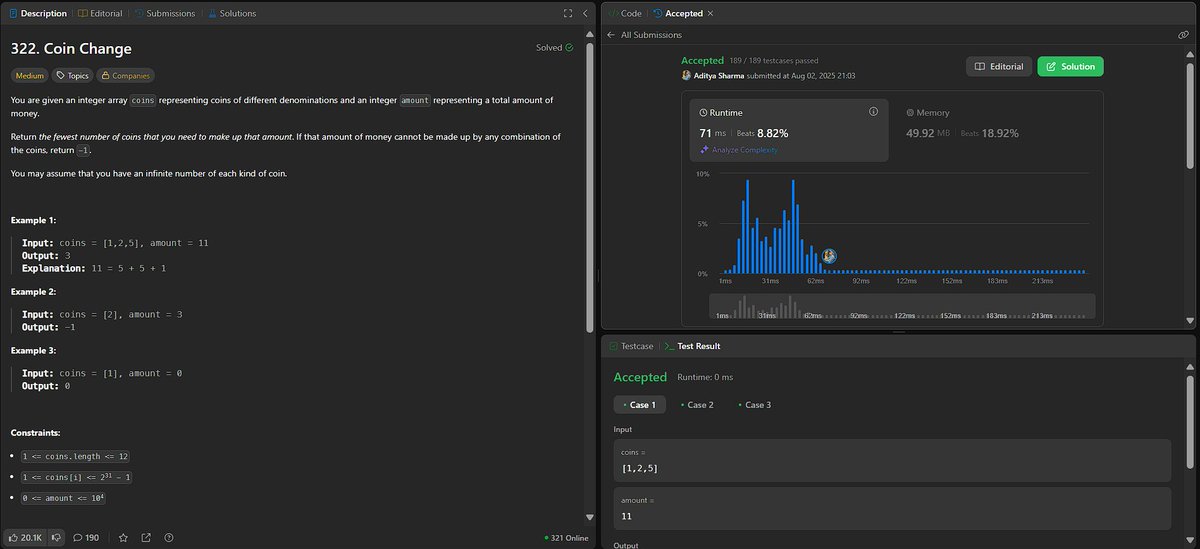The width and height of the screenshot is (1200, 549).
Task: Click the 8.82% runtime beats value
Action: pyautogui.click(x=773, y=132)
